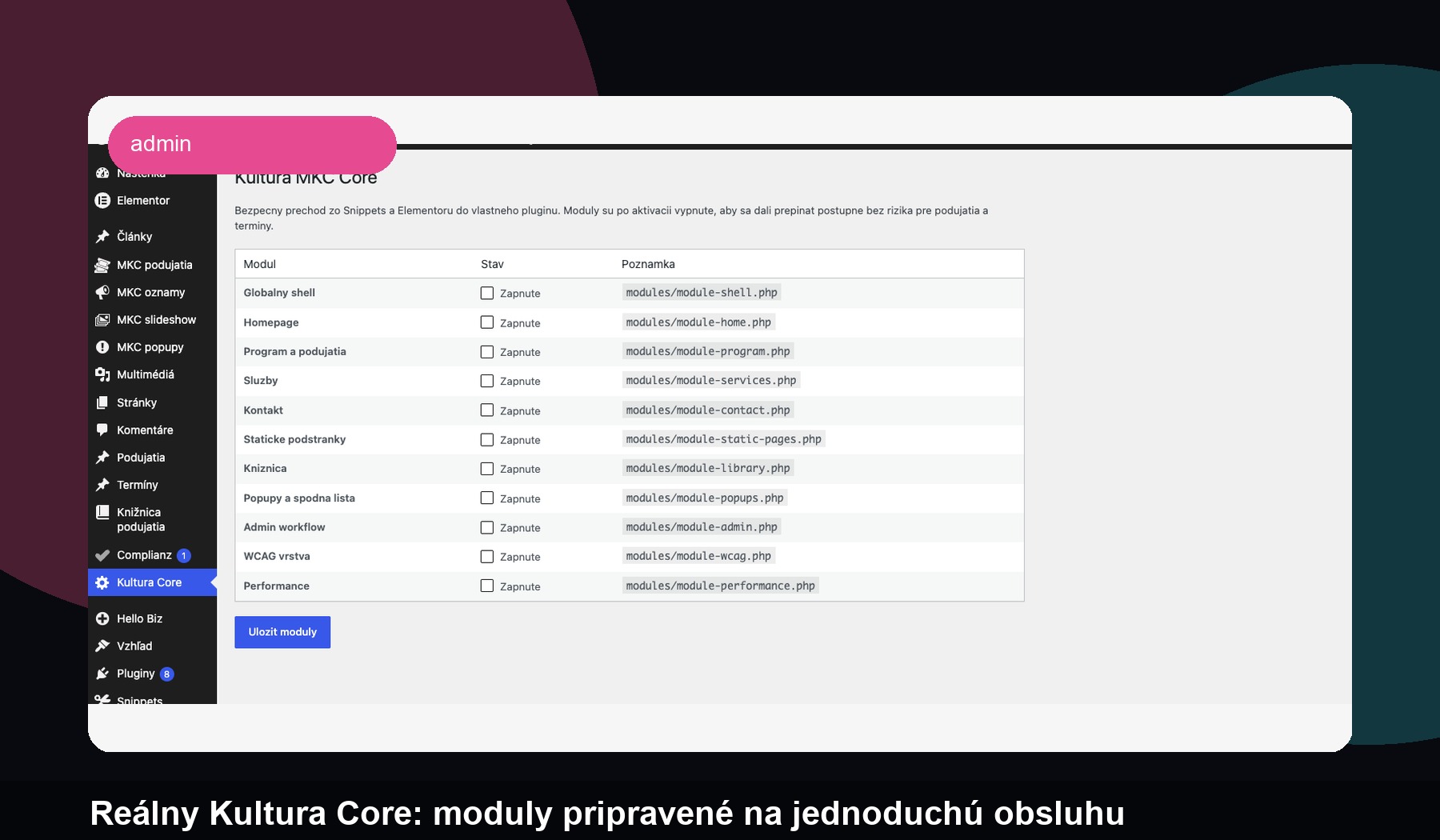Click the Complianz notification badge
This screenshot has width=1440, height=840.
click(184, 555)
